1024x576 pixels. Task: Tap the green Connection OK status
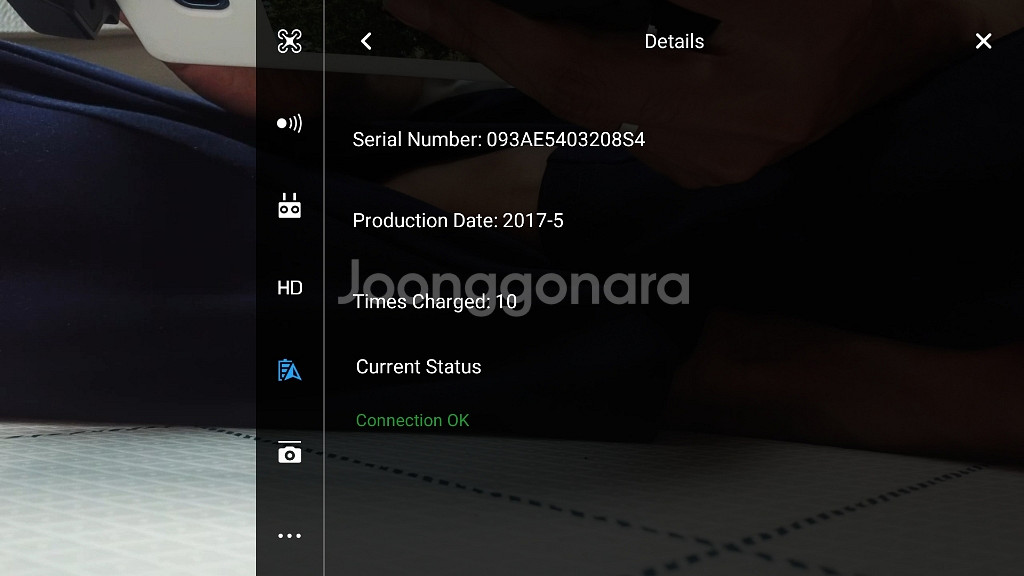412,421
